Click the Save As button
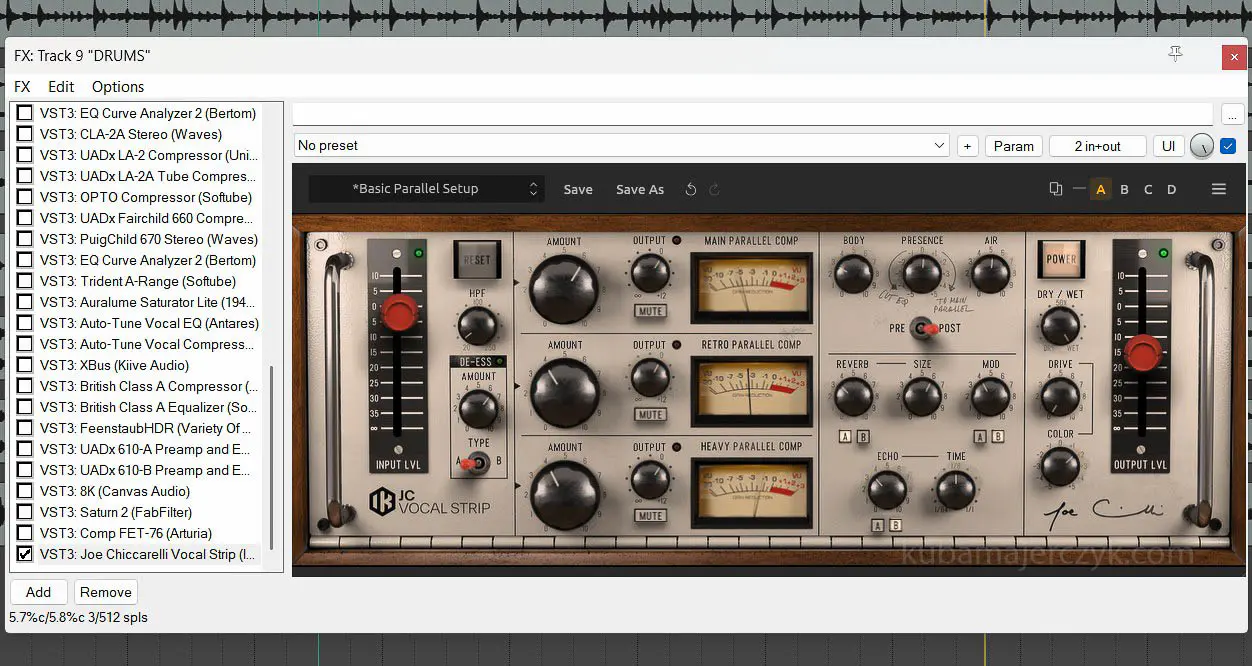This screenshot has height=666, width=1252. click(x=639, y=189)
